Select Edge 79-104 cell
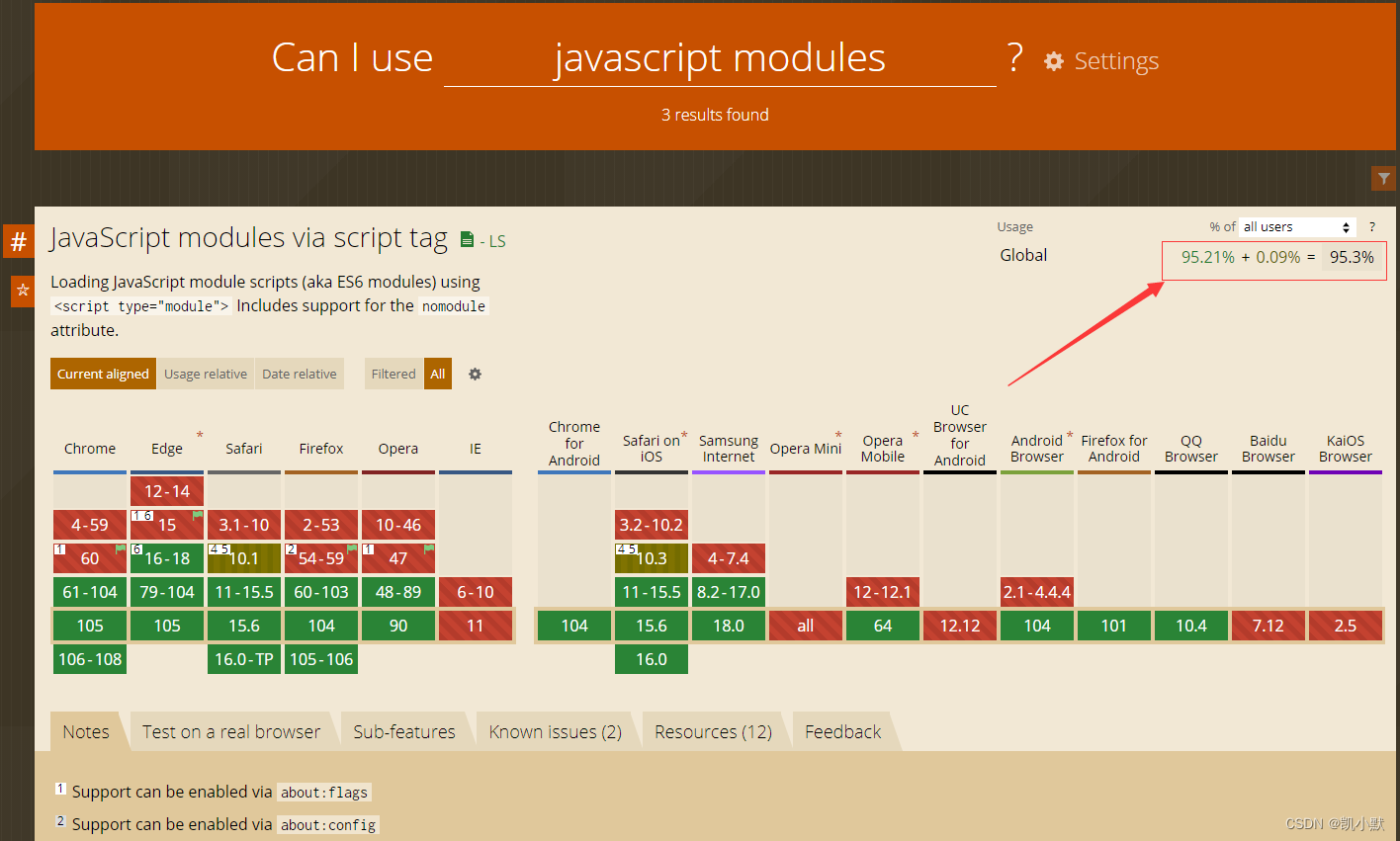 point(167,592)
